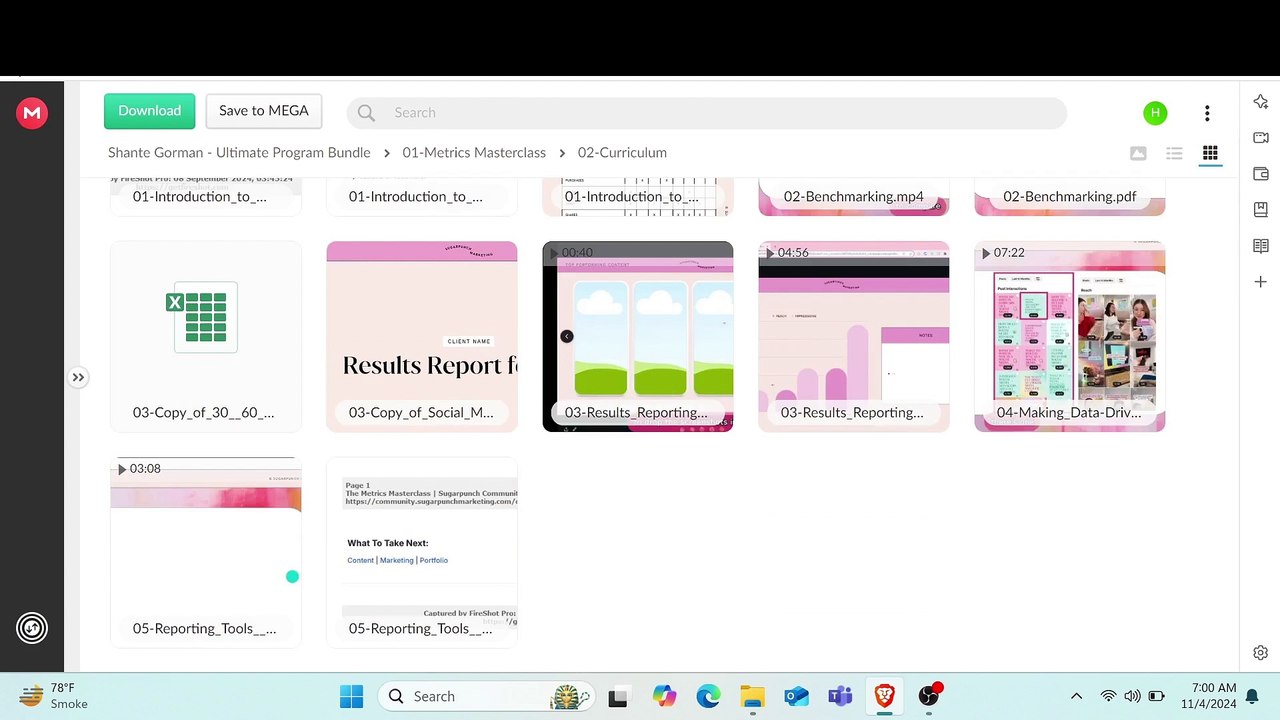The image size is (1280, 720).
Task: Open the battery status tray icon
Action: (x=1156, y=696)
